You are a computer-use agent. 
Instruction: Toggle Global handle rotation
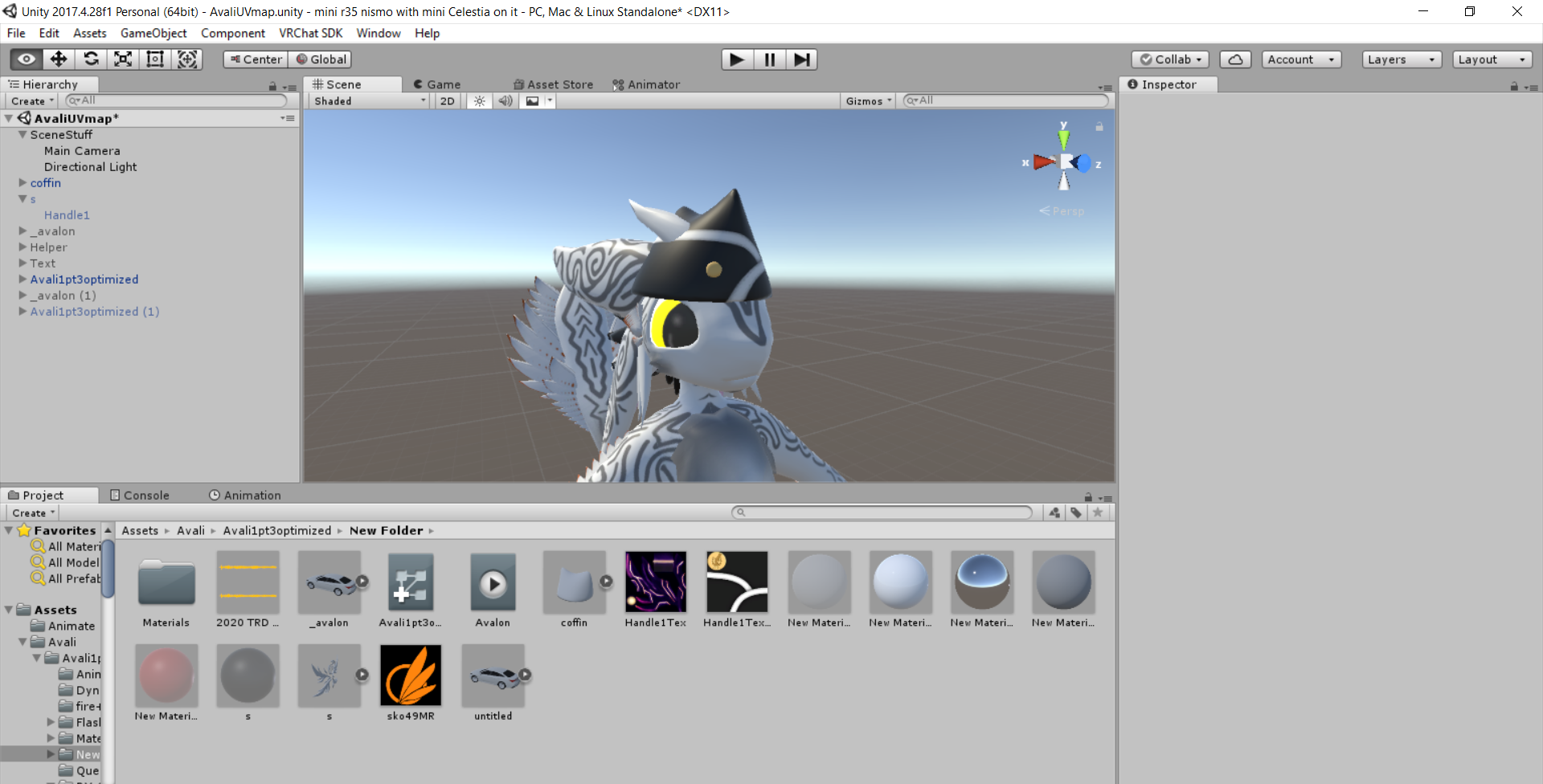click(321, 59)
